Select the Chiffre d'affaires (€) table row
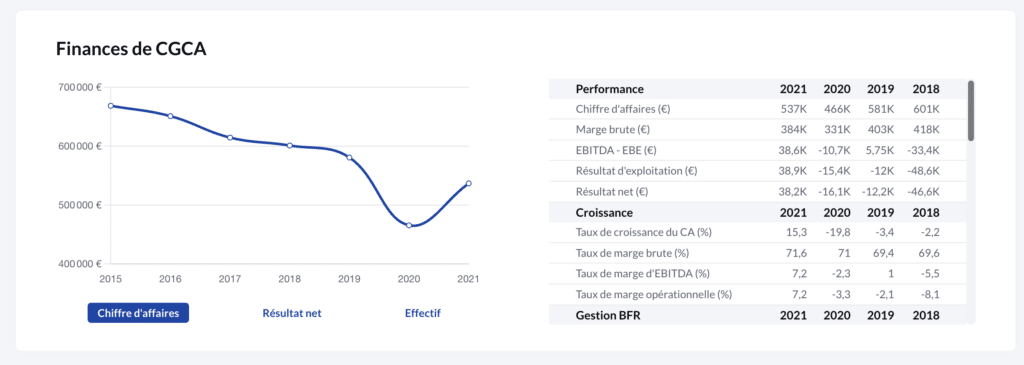This screenshot has width=1024, height=365. [x=758, y=109]
